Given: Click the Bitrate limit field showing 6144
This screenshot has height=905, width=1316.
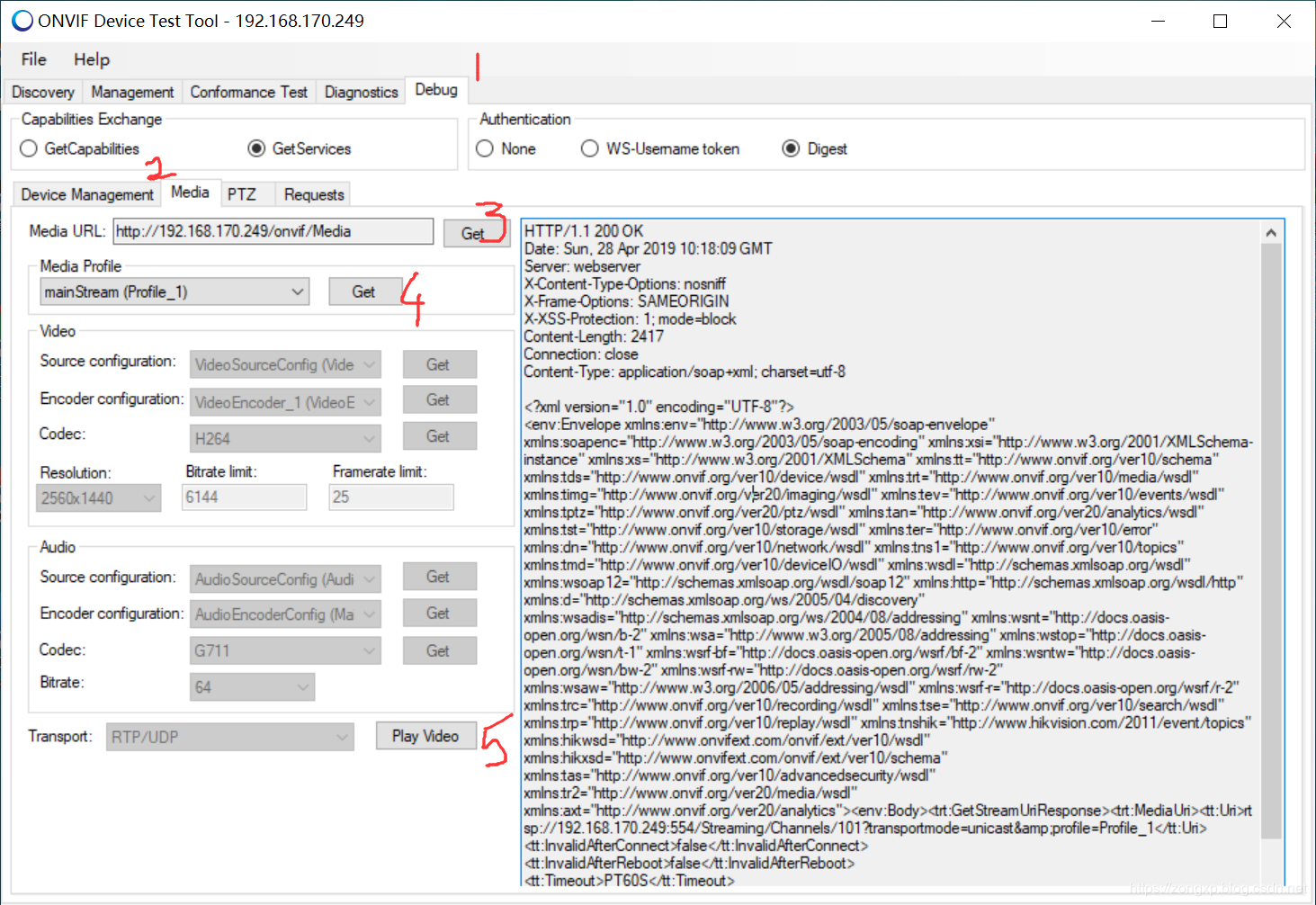Looking at the screenshot, I should (x=244, y=497).
